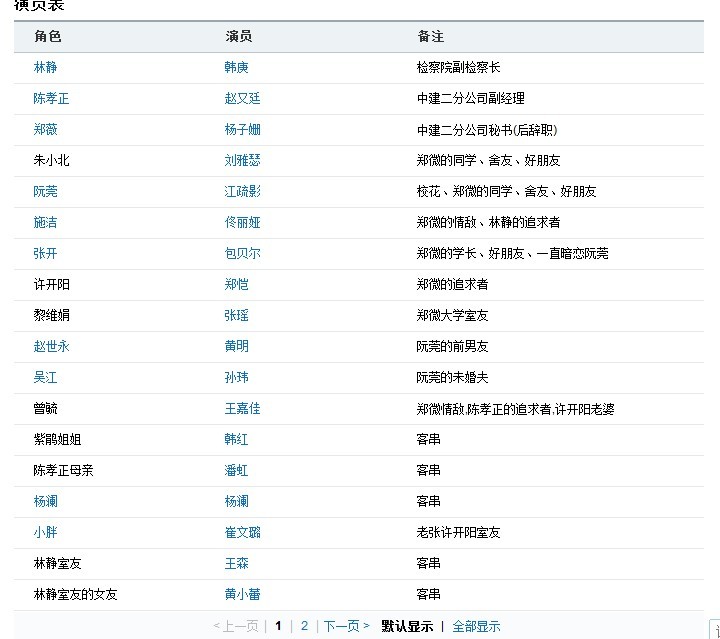Click role text 紫鹃姐姐
Image resolution: width=720 pixels, height=639 pixels.
tap(57, 439)
